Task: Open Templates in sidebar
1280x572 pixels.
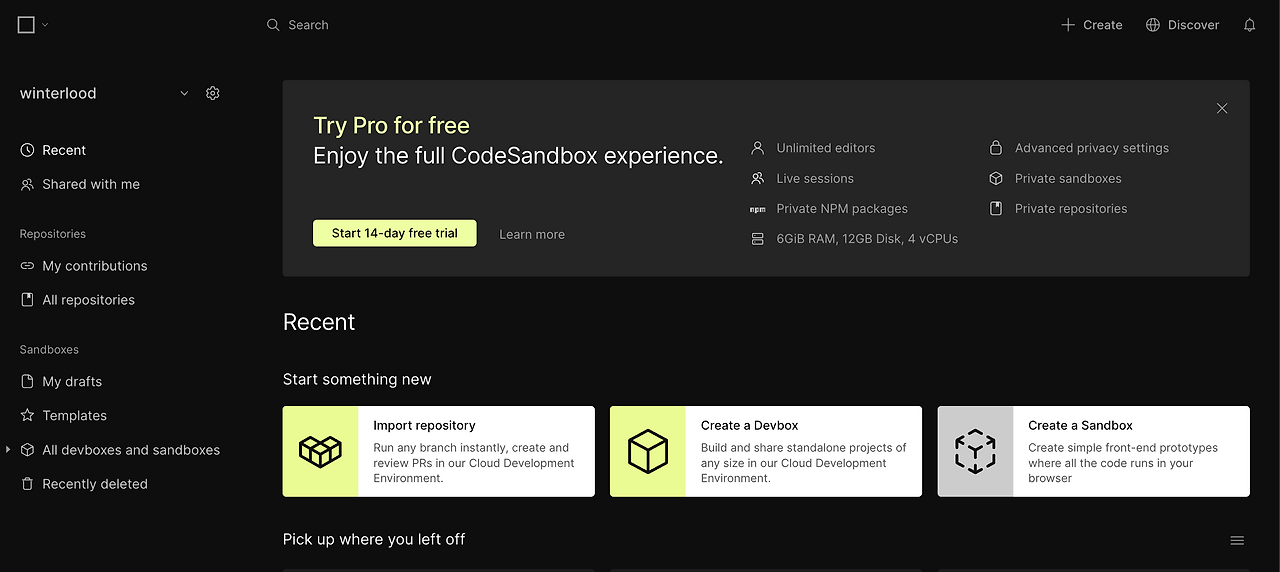Action: (74, 416)
